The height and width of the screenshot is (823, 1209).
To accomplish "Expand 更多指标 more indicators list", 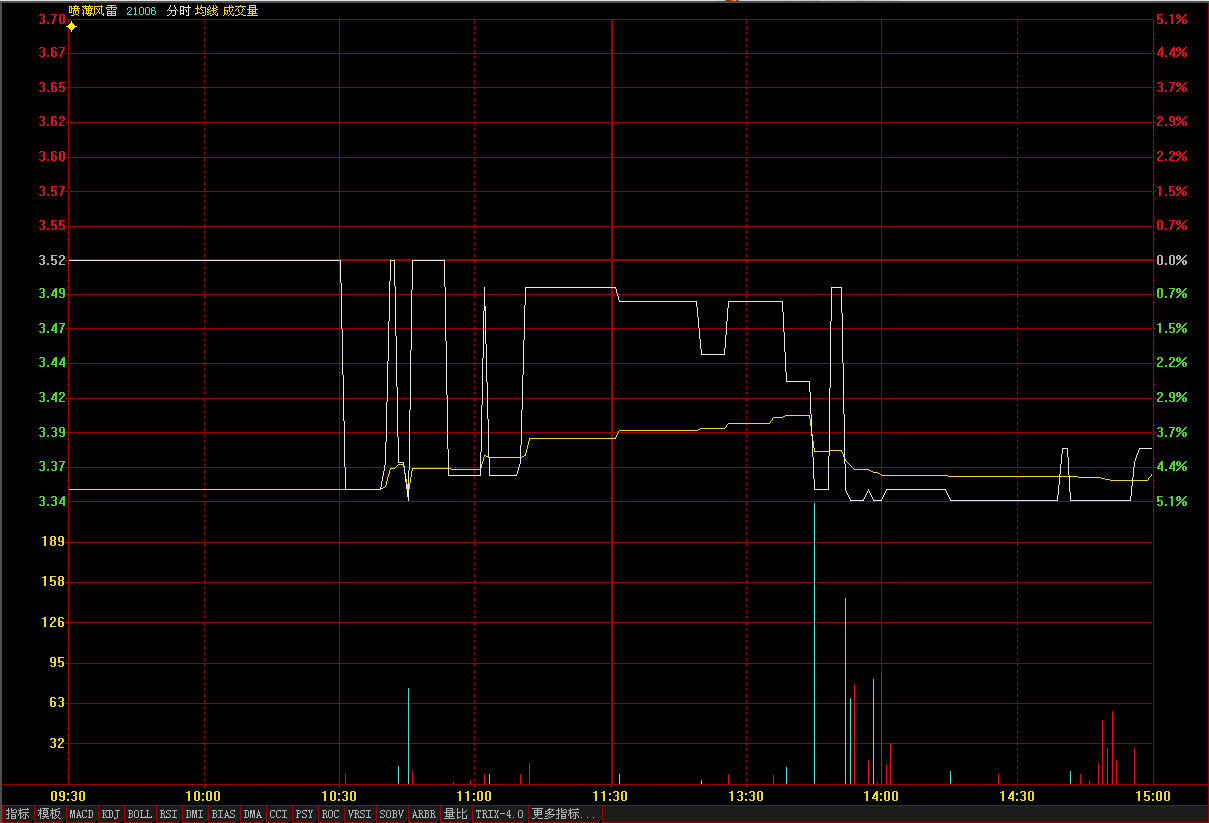I will coord(564,815).
